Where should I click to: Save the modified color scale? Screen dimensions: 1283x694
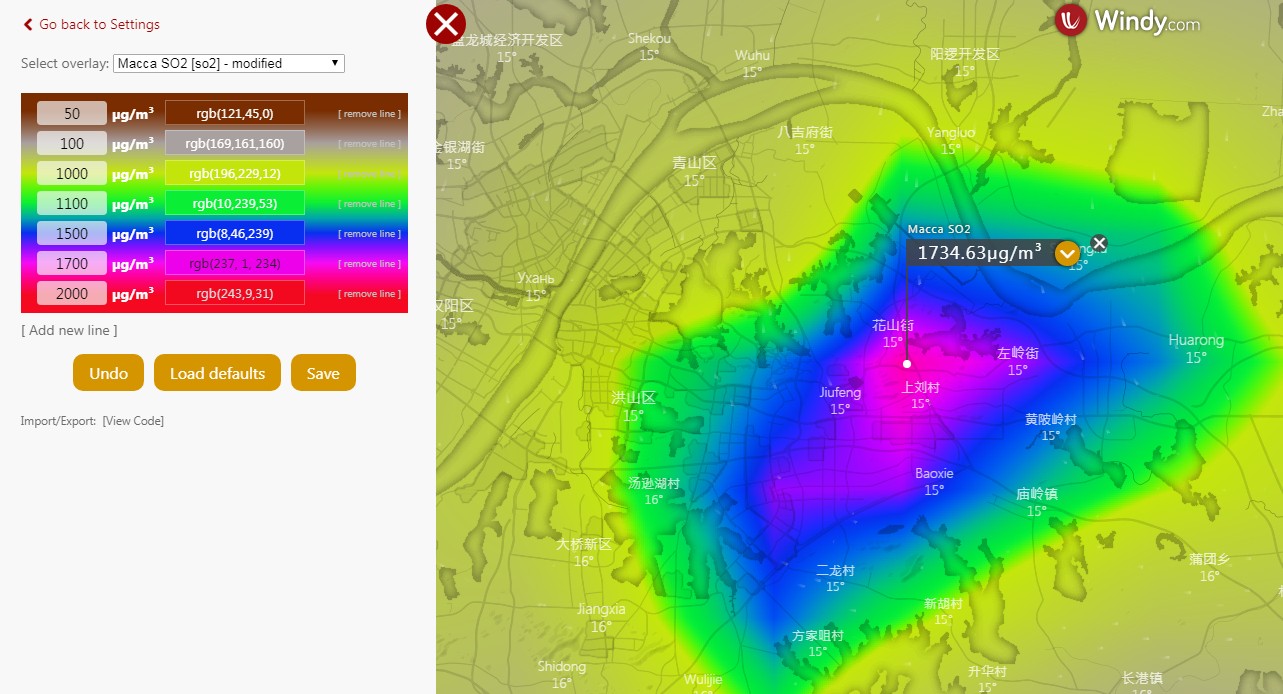[323, 373]
